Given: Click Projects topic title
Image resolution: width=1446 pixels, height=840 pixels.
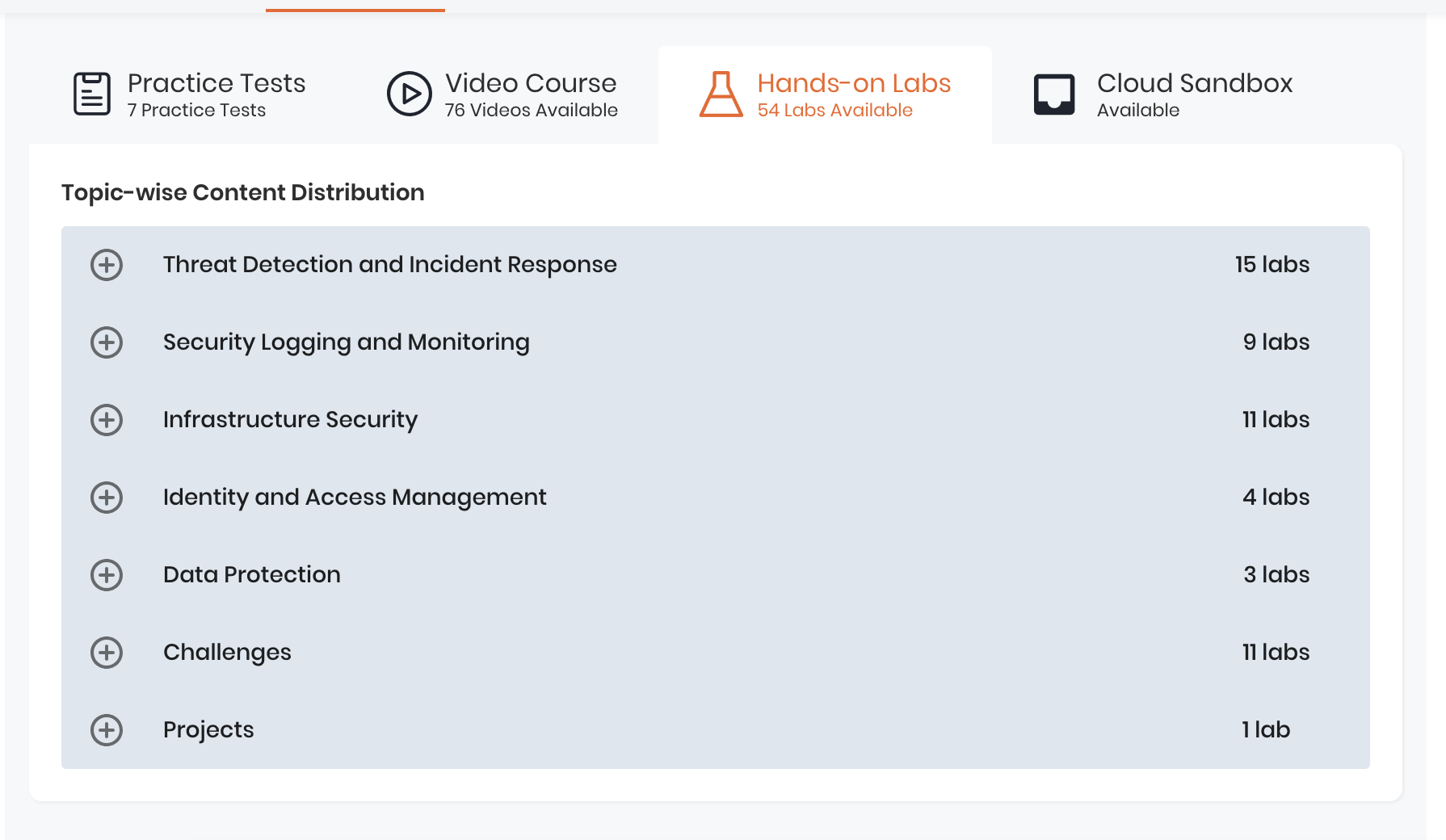Looking at the screenshot, I should [208, 730].
